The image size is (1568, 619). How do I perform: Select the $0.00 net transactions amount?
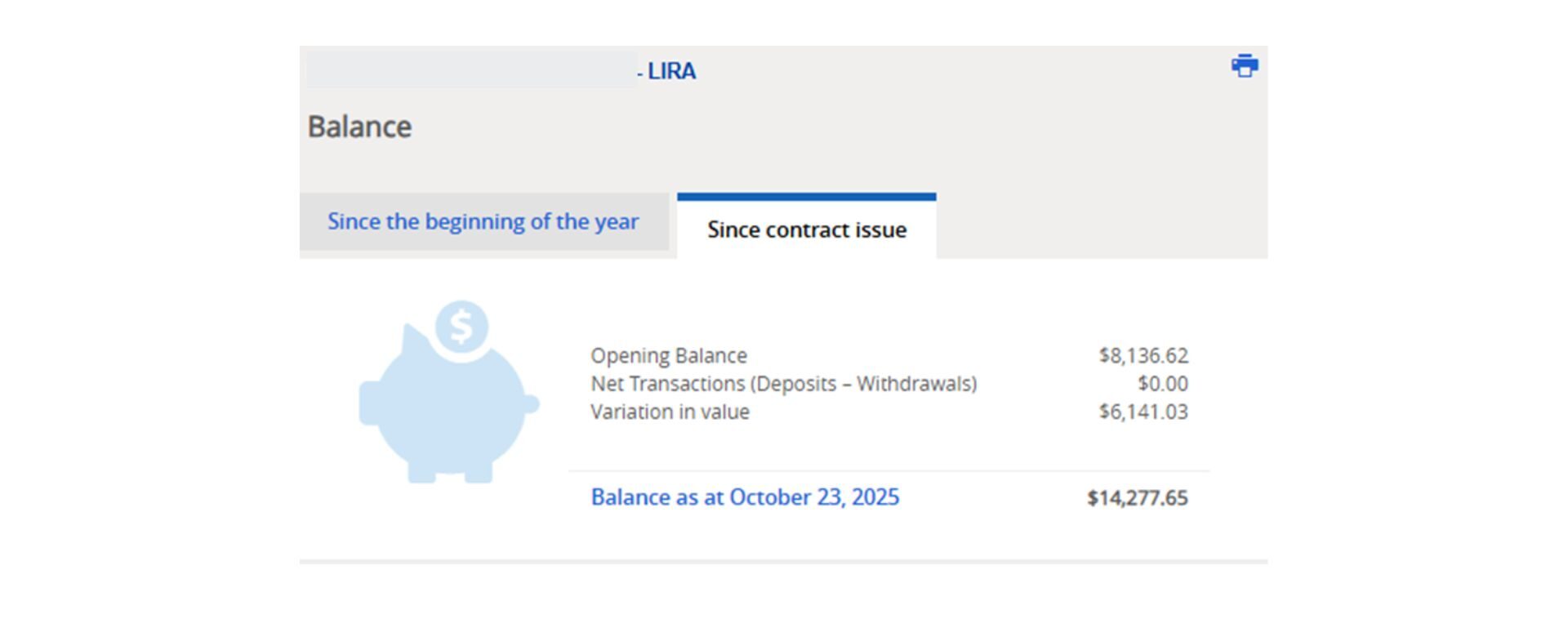pyautogui.click(x=1162, y=384)
